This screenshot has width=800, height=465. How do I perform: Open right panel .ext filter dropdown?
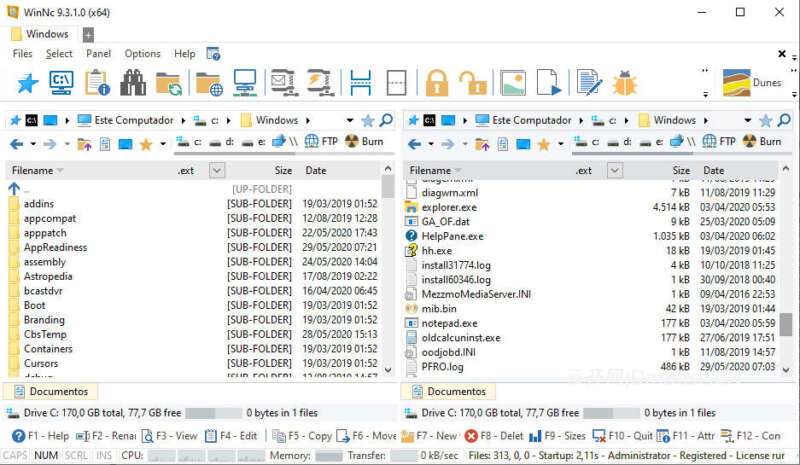tap(615, 170)
